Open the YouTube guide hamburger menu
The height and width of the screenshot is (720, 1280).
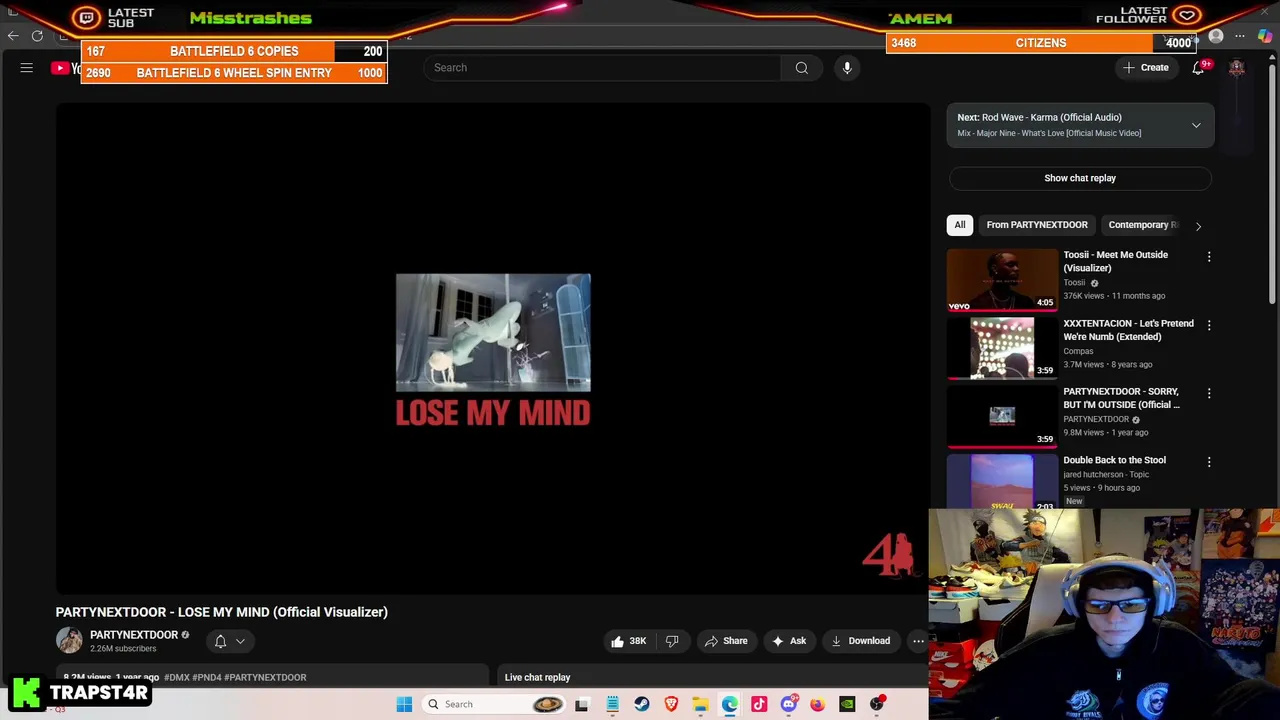point(27,68)
